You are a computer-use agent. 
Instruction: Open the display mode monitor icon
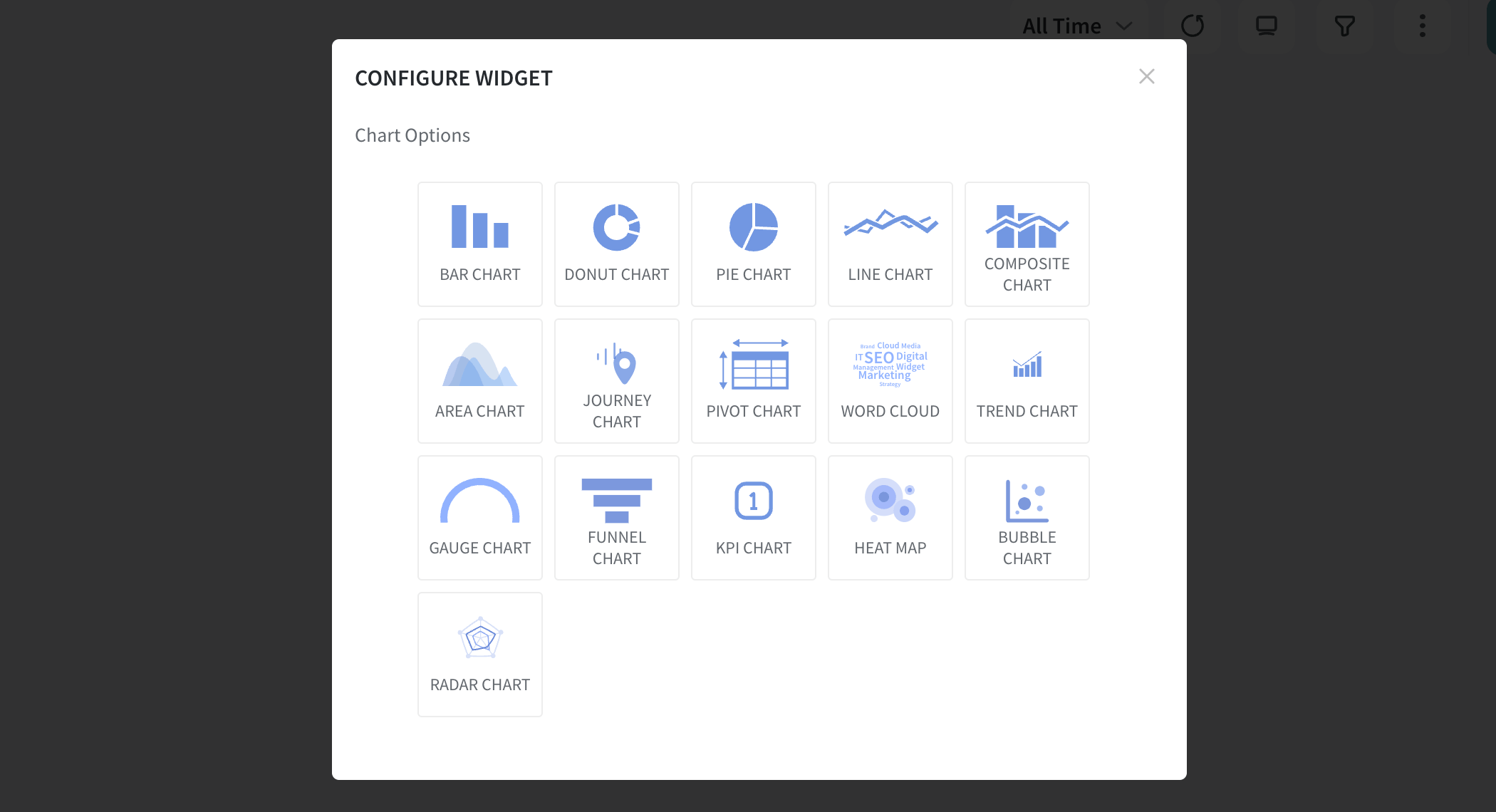tap(1267, 26)
